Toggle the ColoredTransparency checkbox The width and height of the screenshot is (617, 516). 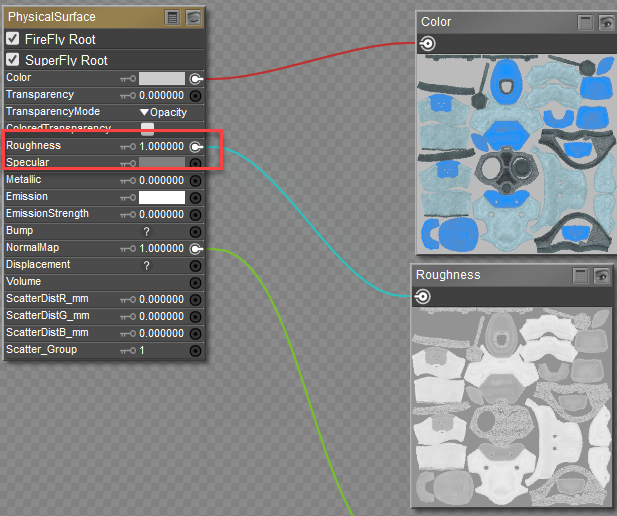click(x=148, y=128)
